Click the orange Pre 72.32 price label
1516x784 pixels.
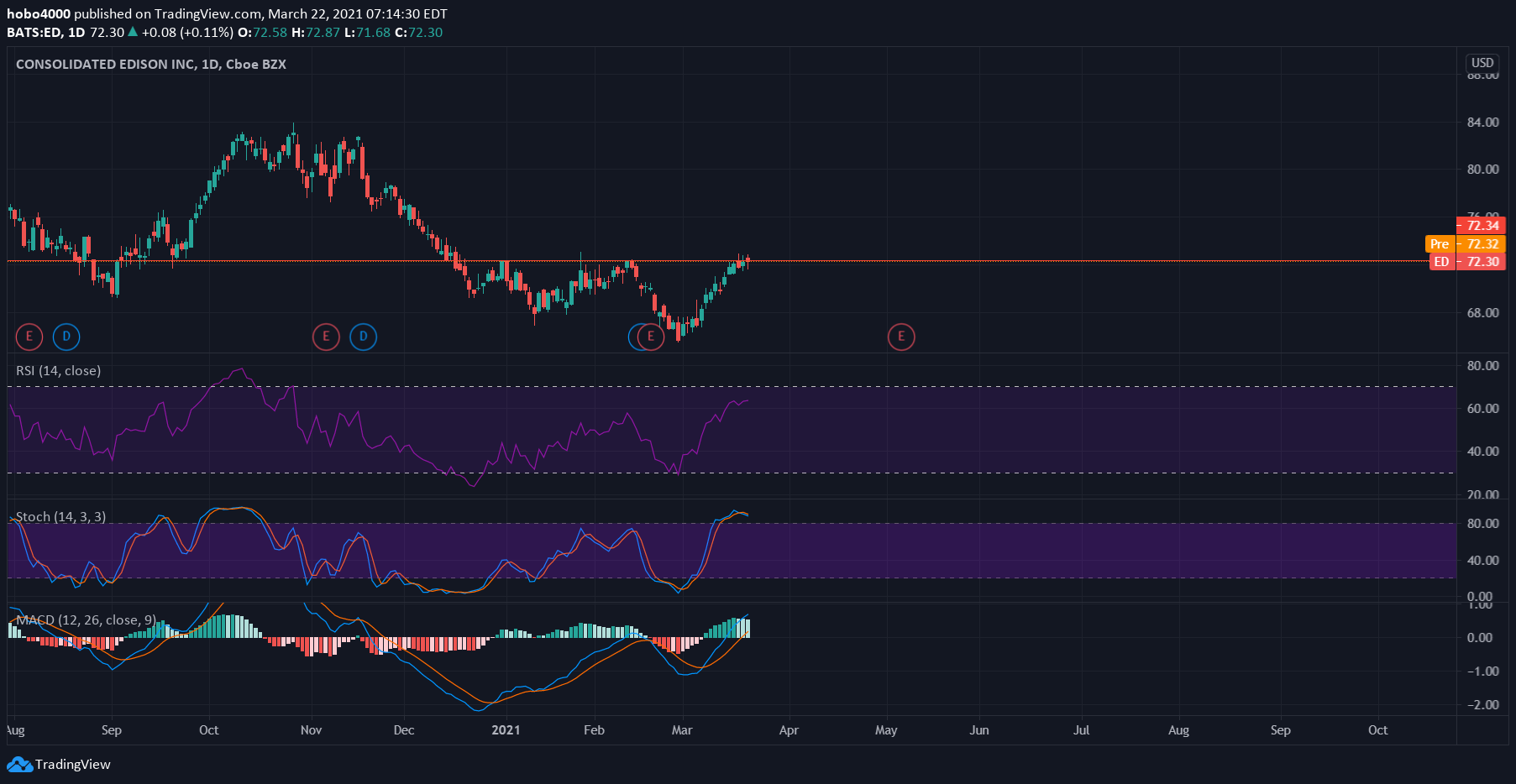(1466, 243)
